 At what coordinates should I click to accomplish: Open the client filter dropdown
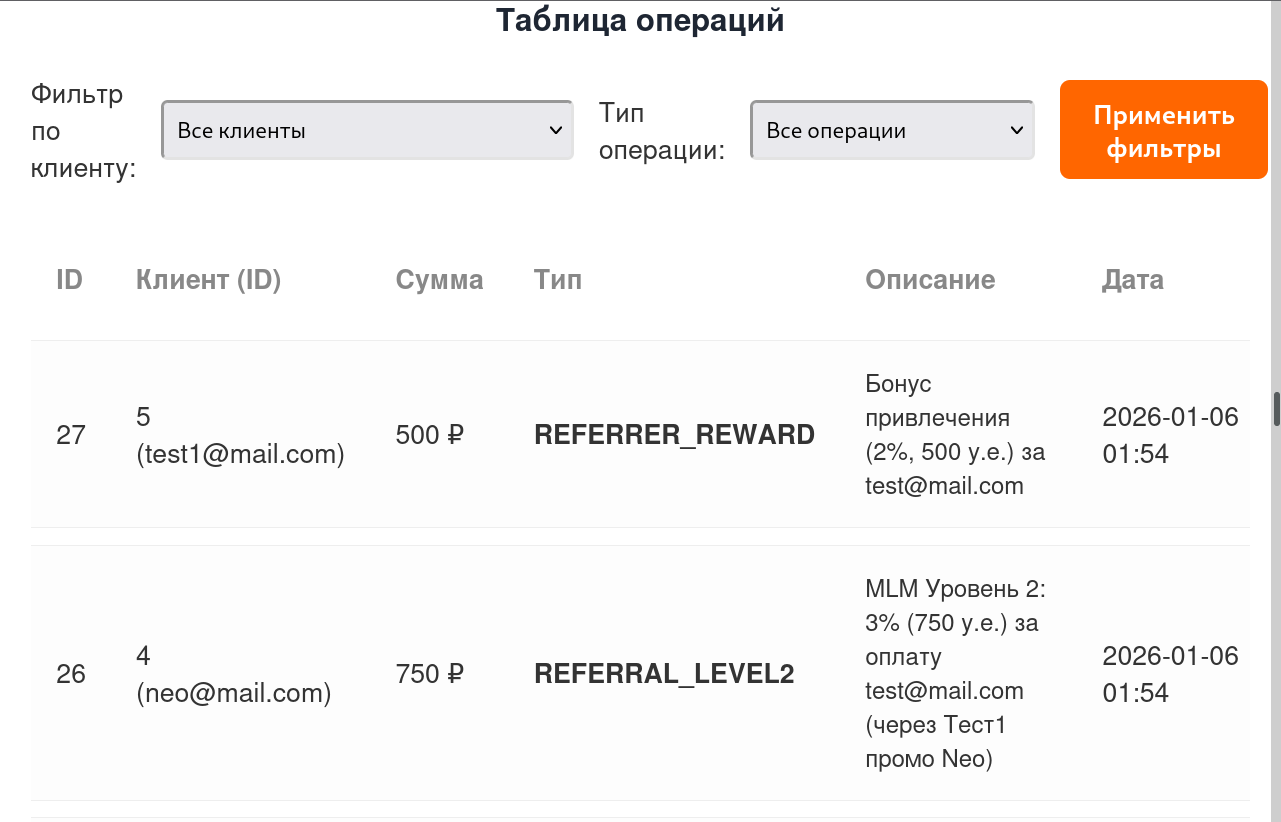[x=367, y=130]
